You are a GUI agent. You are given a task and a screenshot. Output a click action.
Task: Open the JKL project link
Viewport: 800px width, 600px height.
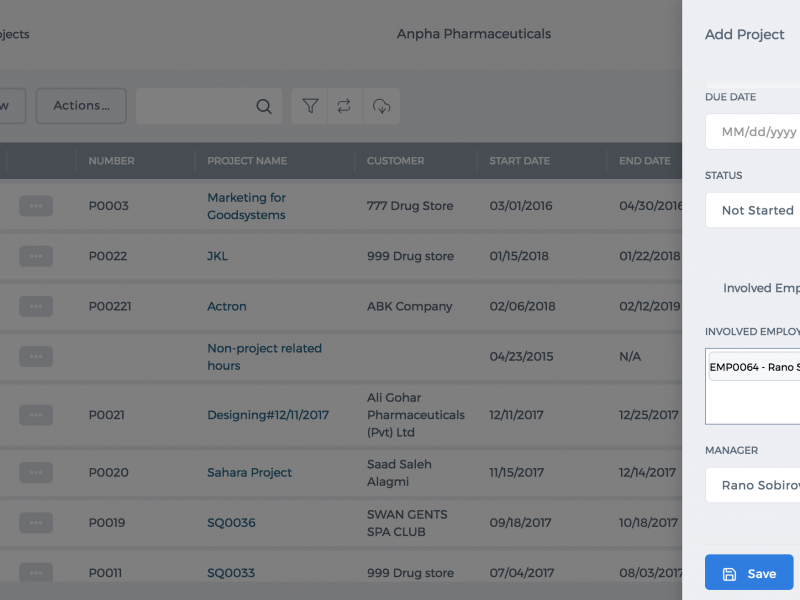coord(217,256)
